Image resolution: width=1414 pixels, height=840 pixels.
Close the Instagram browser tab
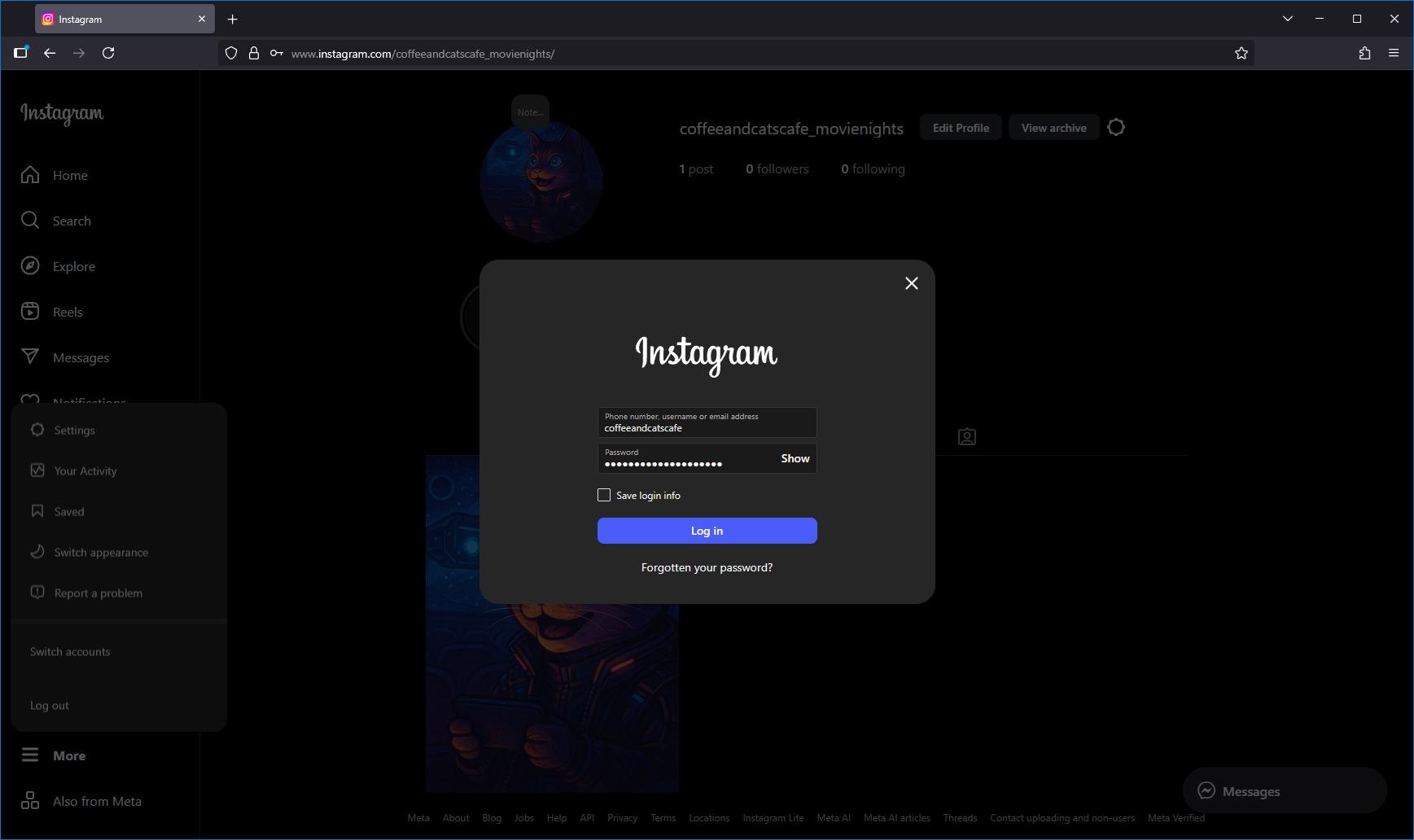tap(202, 19)
